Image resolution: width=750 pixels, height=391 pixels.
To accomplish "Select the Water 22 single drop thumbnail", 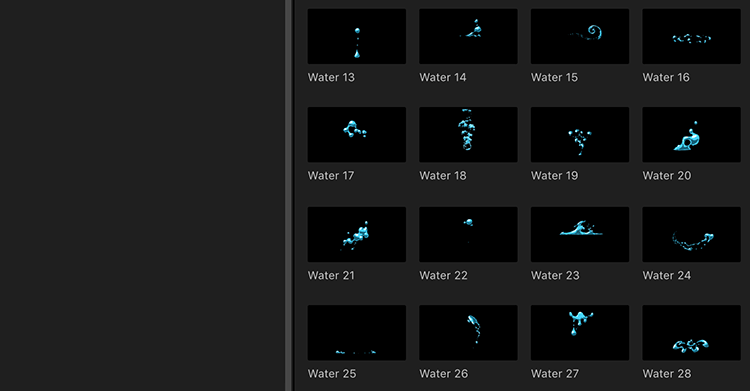I will coord(468,235).
